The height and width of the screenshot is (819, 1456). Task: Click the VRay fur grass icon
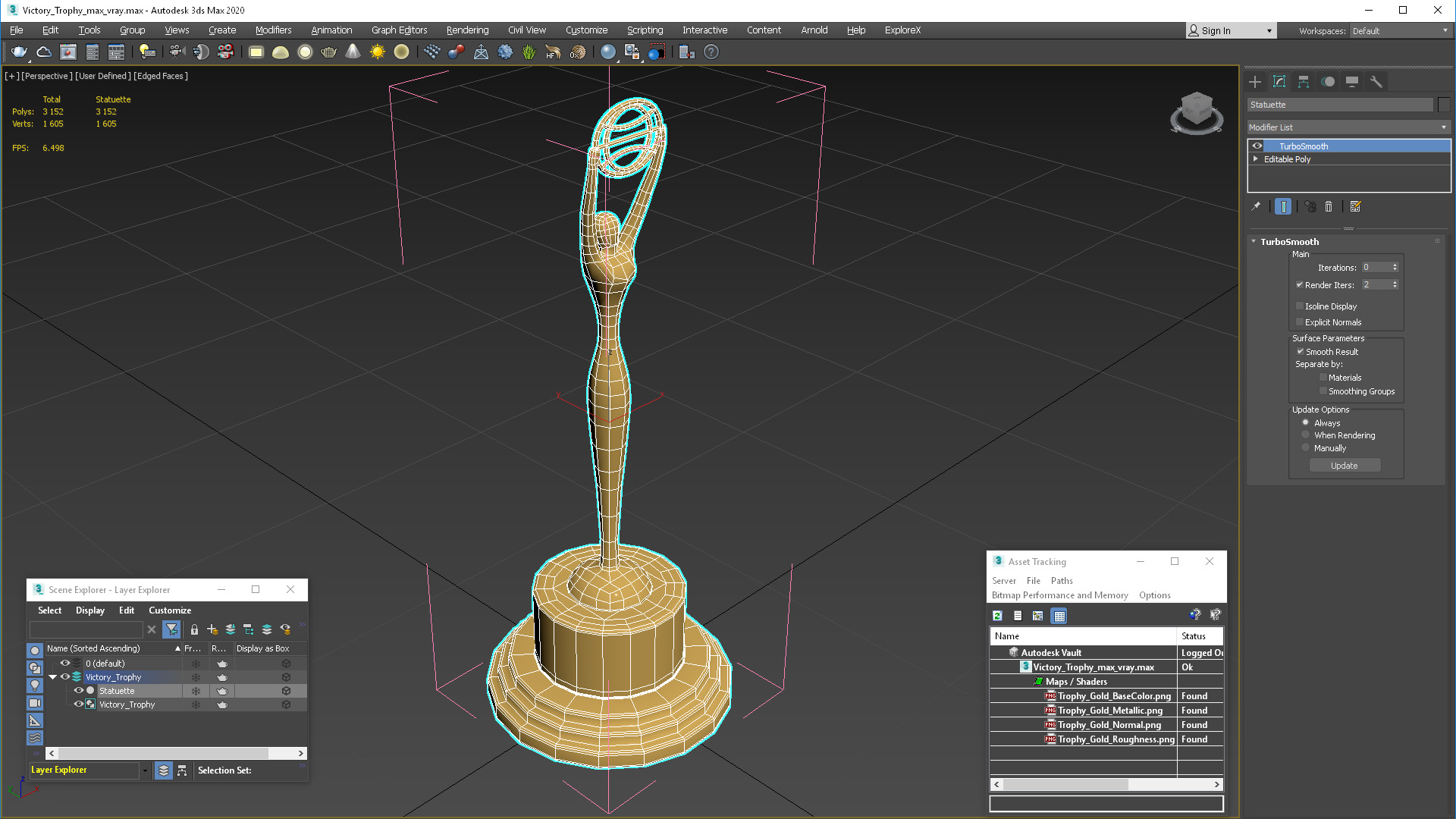click(529, 52)
